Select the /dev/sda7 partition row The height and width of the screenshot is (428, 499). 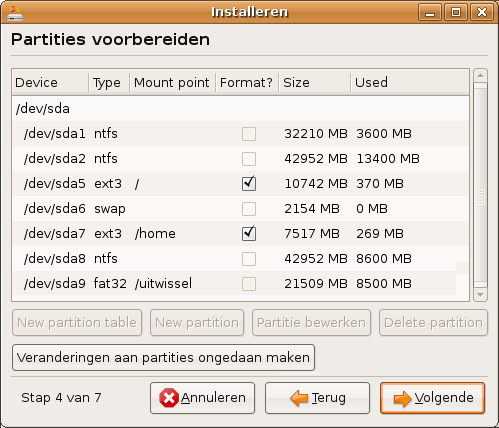pos(241,234)
